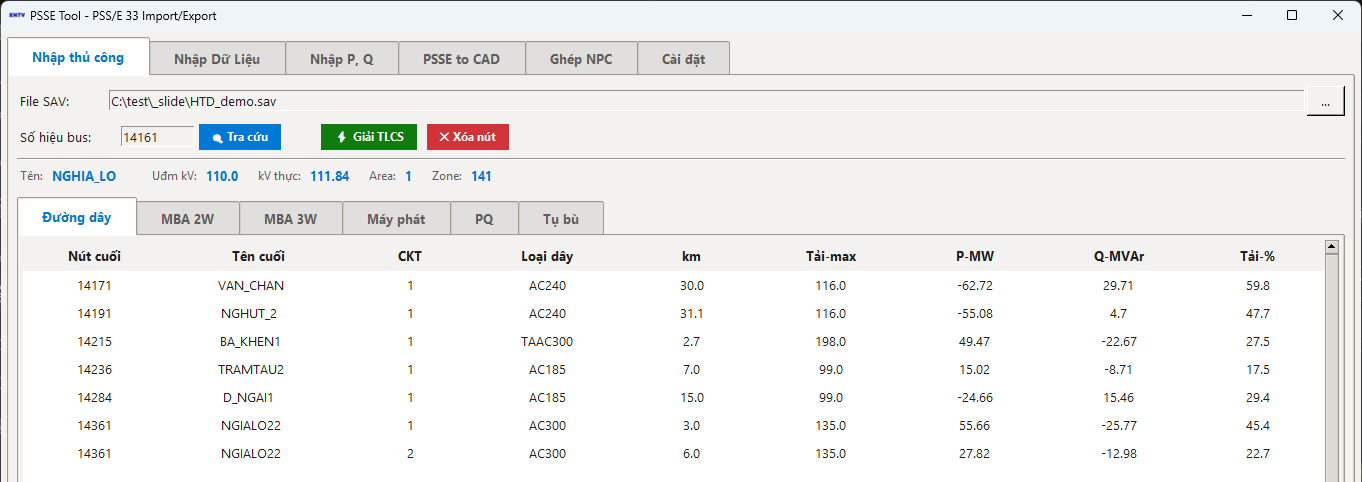
Task: Click P-MW value -24.66
Action: [975, 397]
